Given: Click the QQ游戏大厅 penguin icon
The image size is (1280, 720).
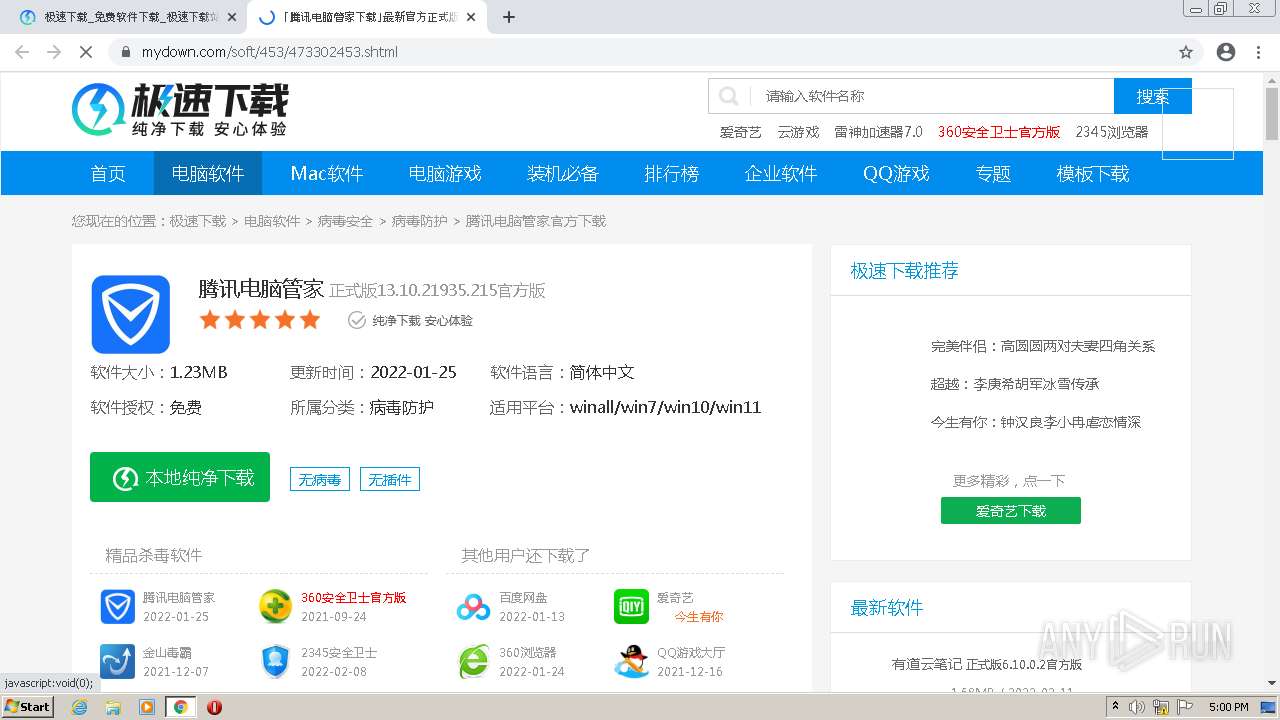Looking at the screenshot, I should click(x=632, y=661).
